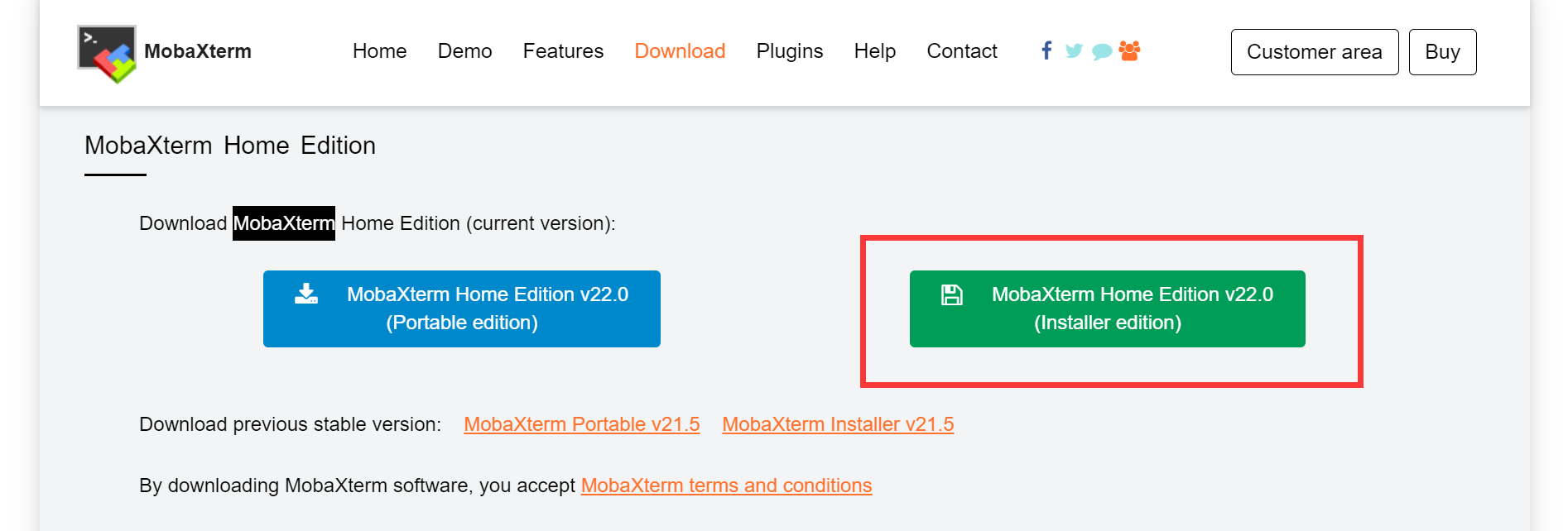Download MobaXterm Home Edition Portable edition
The width and height of the screenshot is (1568, 531).
(461, 309)
